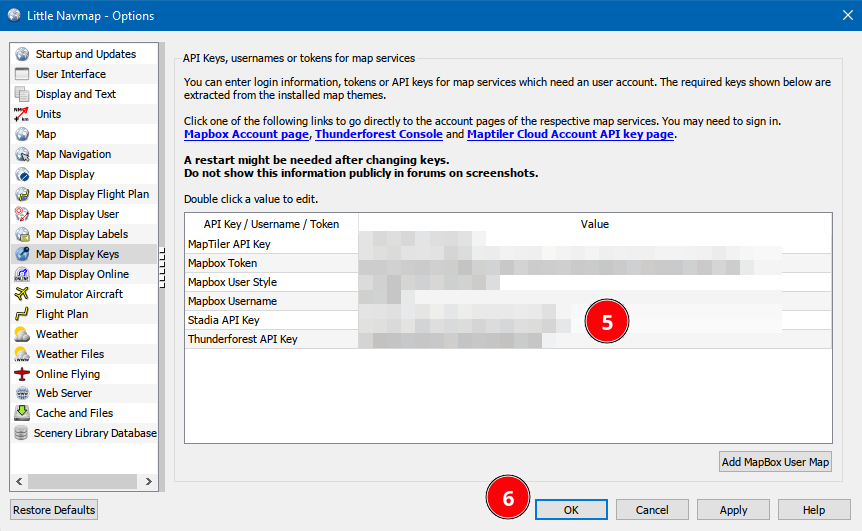Image resolution: width=862 pixels, height=531 pixels.
Task: Open the Thunderforest Console link
Action: [379, 134]
